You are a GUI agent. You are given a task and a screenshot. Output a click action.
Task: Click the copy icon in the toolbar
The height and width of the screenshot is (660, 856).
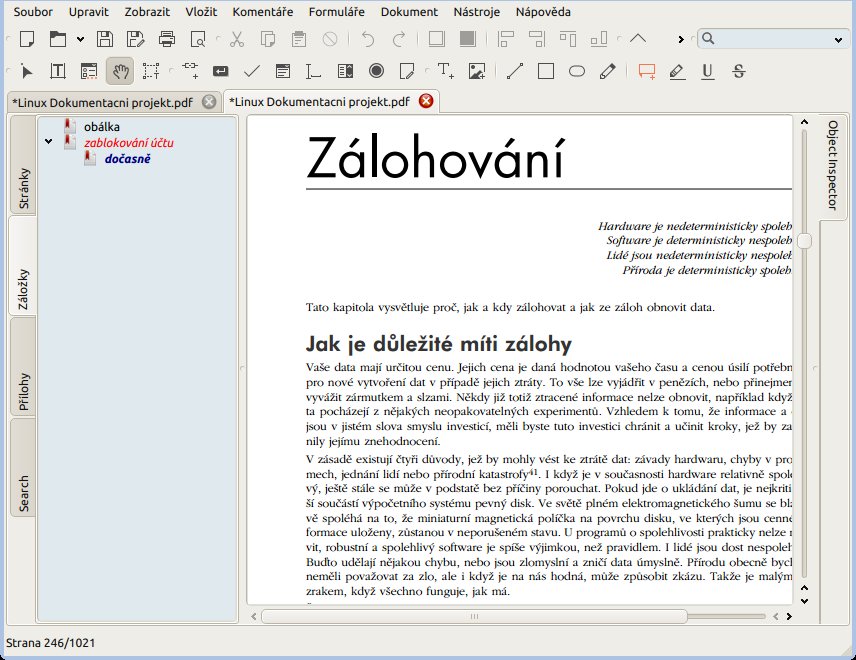point(268,39)
